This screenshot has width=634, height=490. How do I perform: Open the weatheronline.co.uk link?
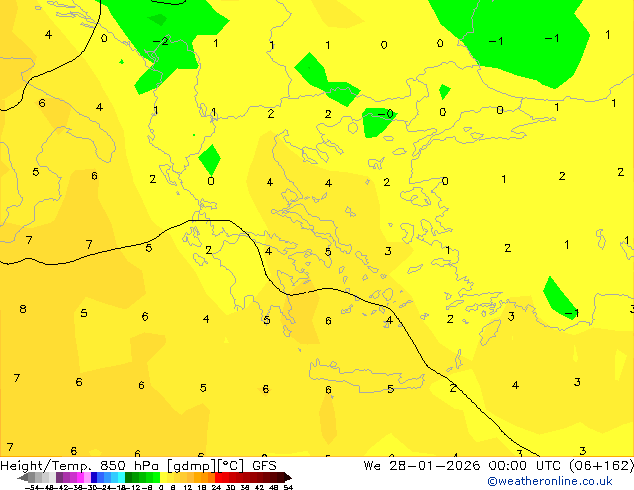[x=550, y=481]
